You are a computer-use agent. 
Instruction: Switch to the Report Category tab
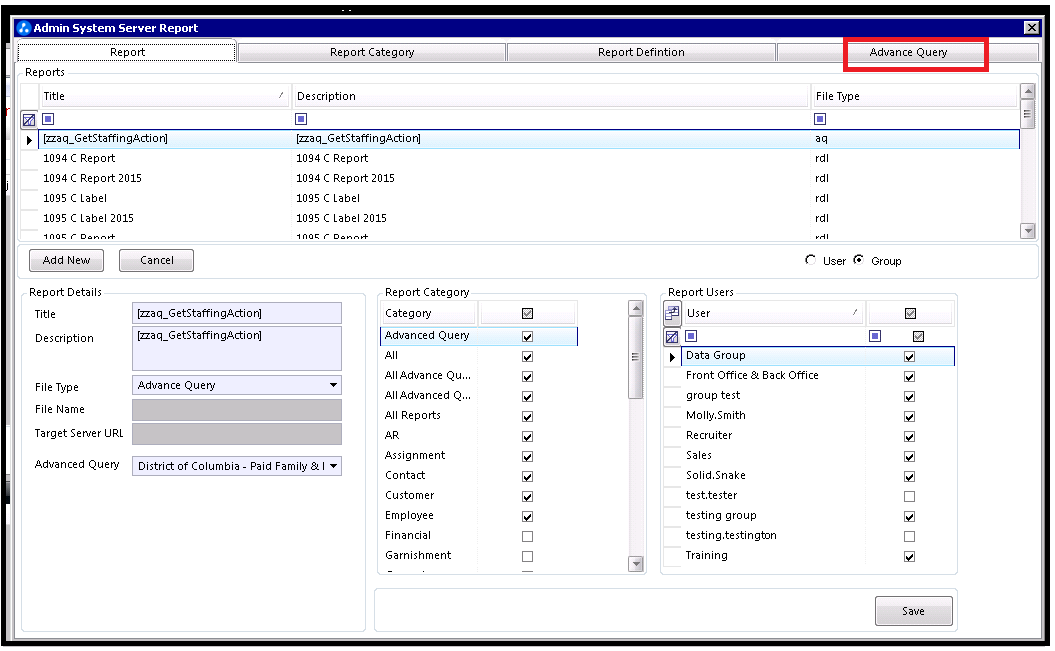tap(371, 52)
